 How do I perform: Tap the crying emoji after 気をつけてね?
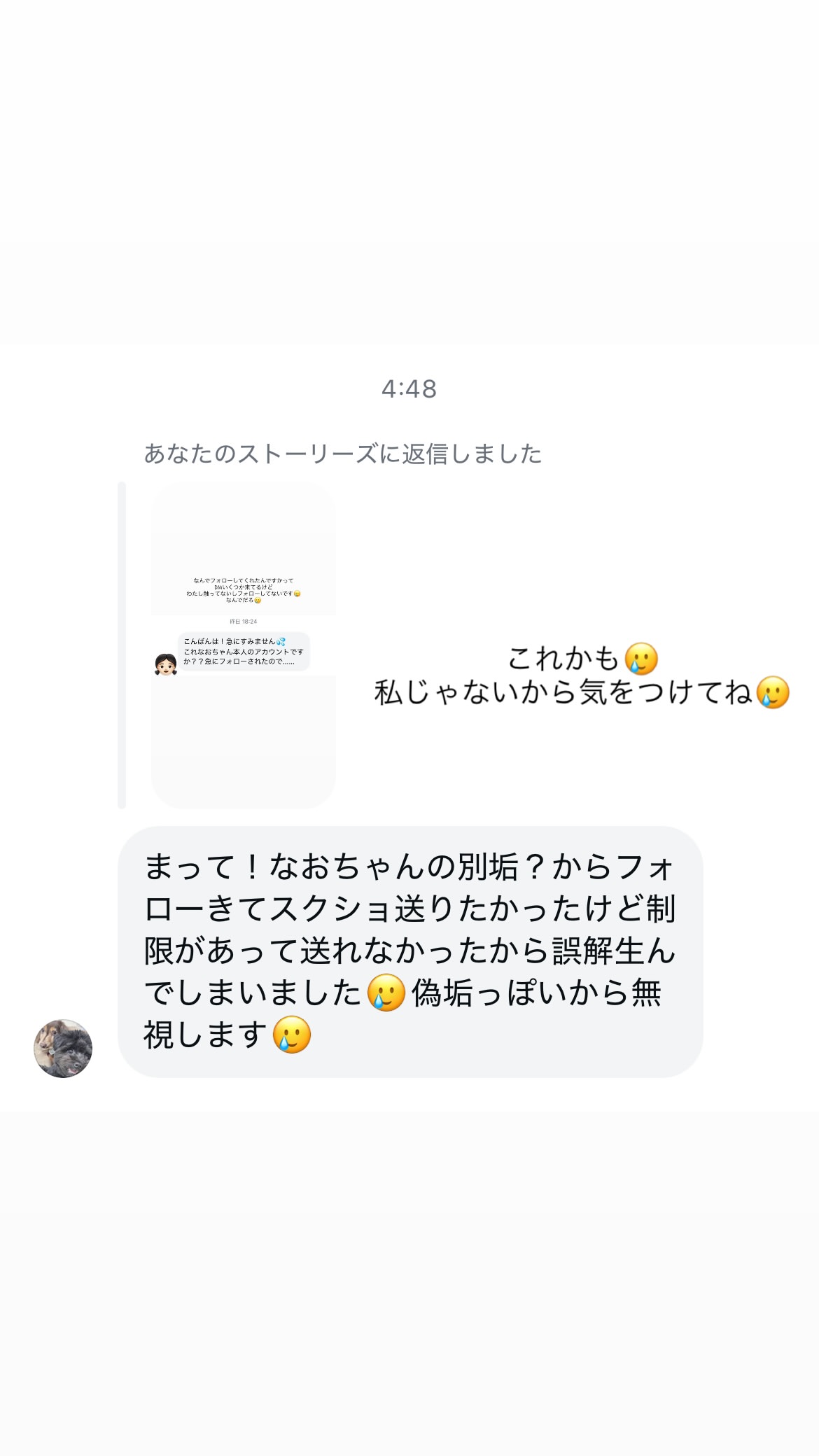773,693
